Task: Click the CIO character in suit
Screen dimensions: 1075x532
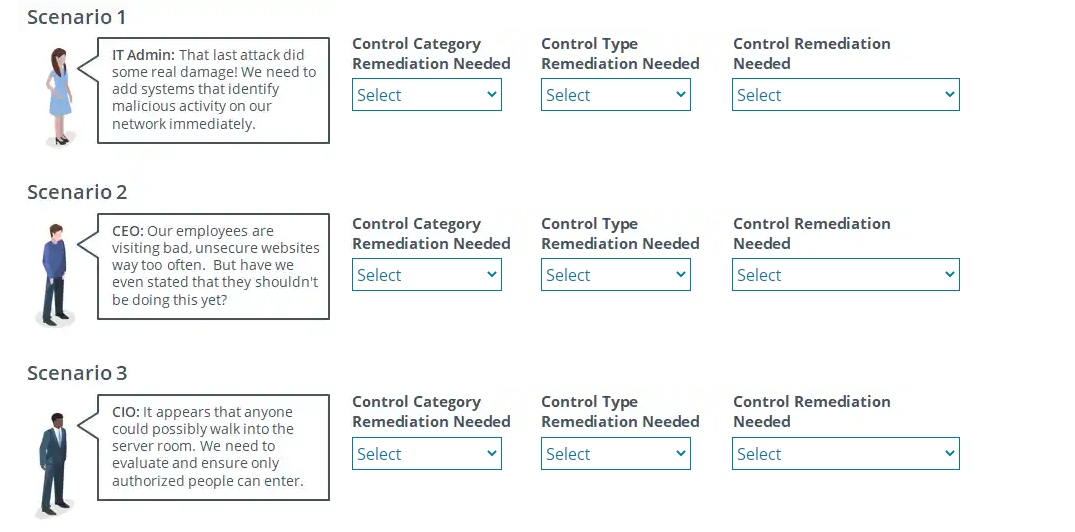Action: [53, 463]
